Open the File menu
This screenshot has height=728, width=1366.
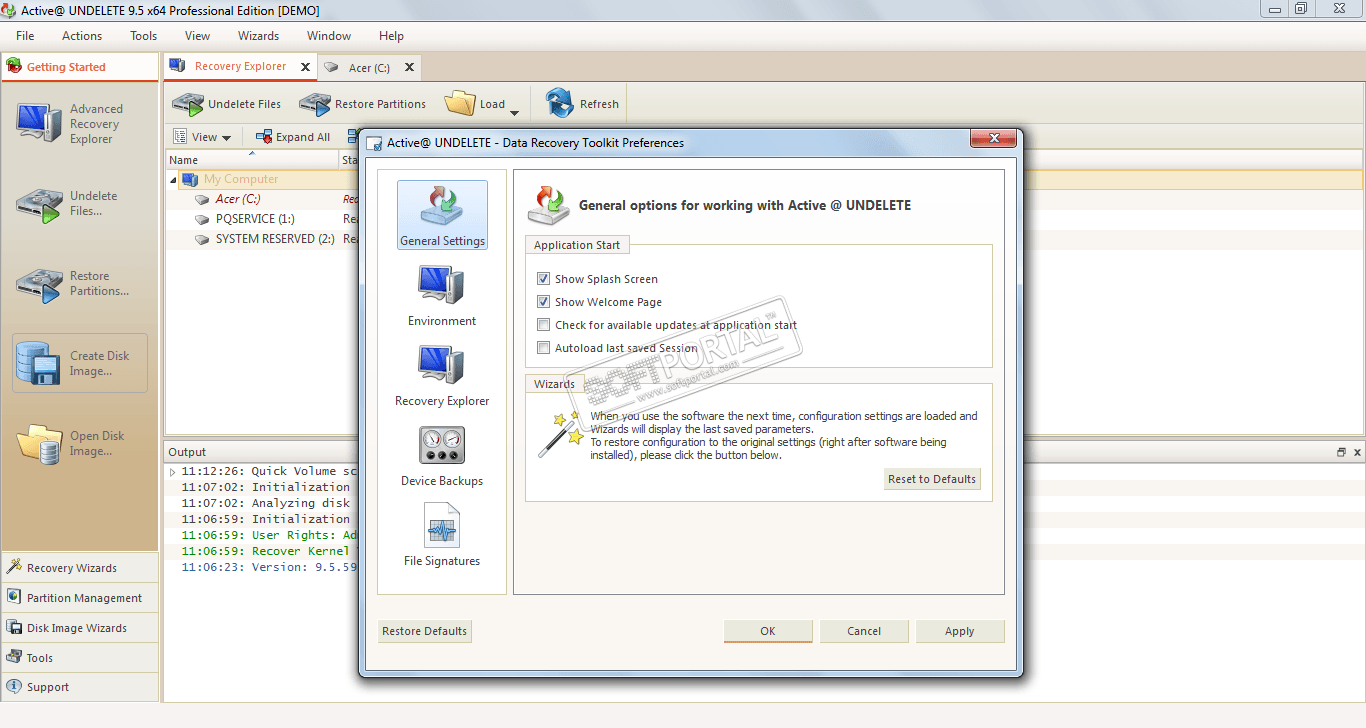click(25, 36)
